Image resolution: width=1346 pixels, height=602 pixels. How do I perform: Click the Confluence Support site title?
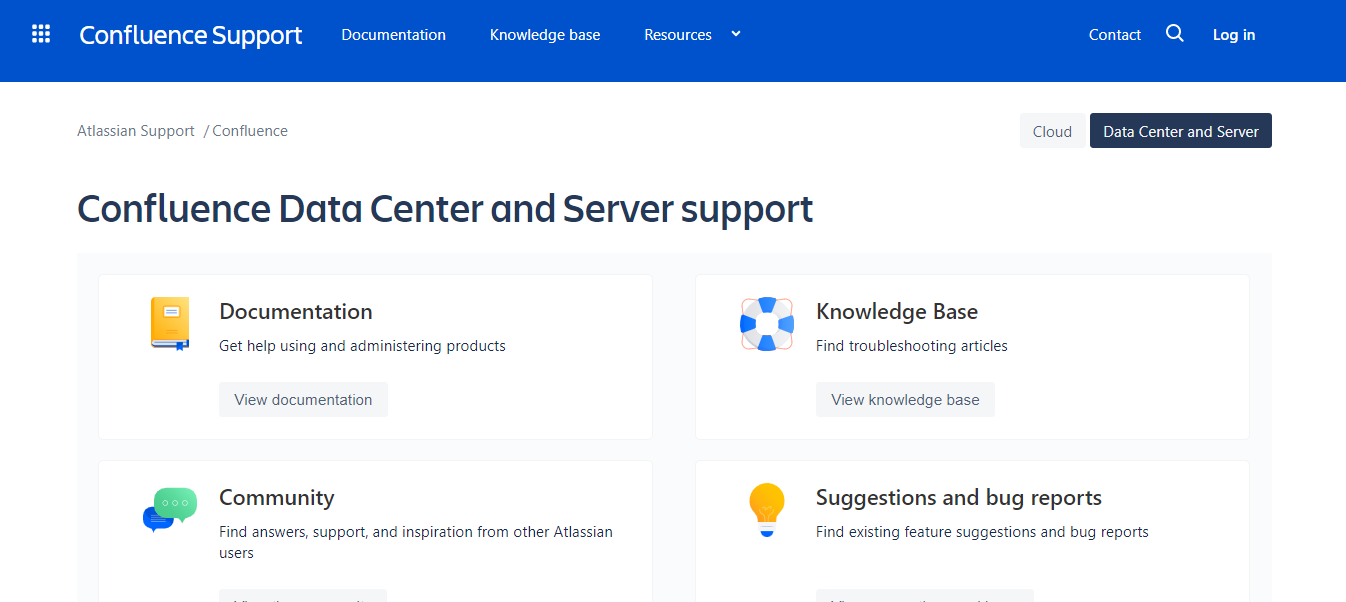pyautogui.click(x=191, y=35)
